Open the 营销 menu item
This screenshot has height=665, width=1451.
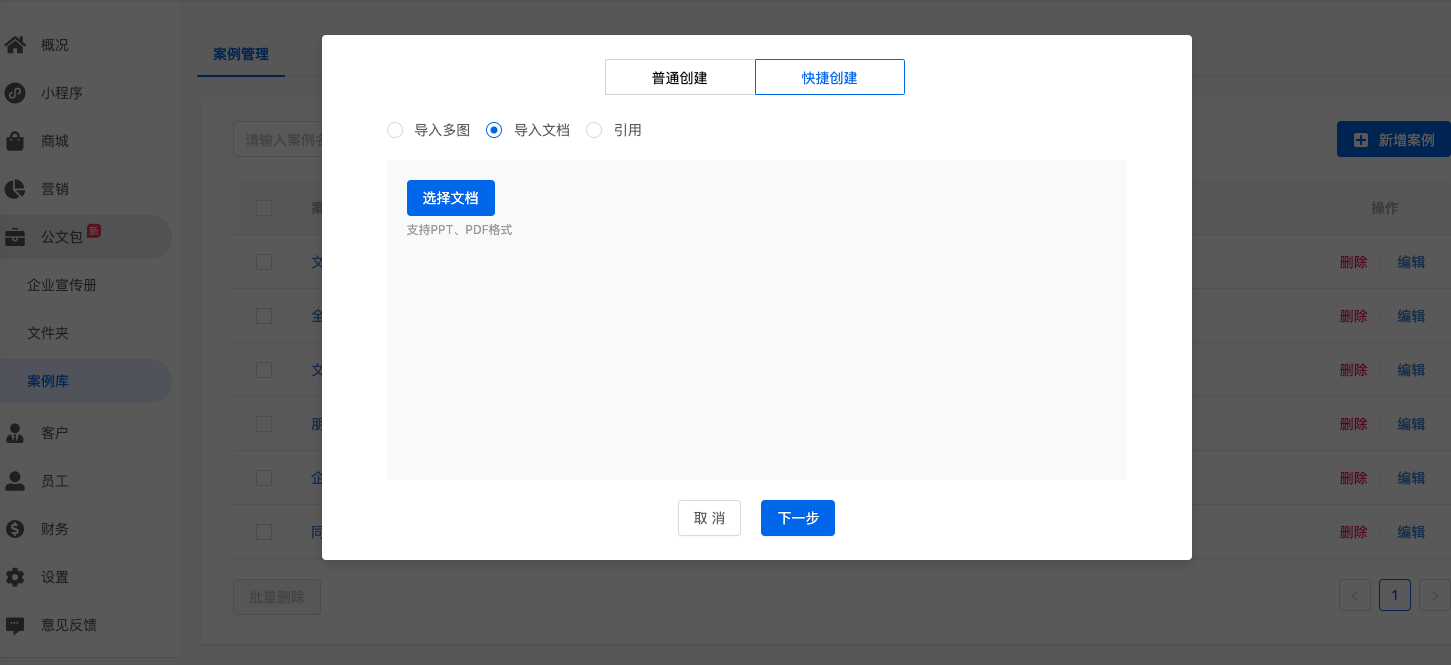55,189
